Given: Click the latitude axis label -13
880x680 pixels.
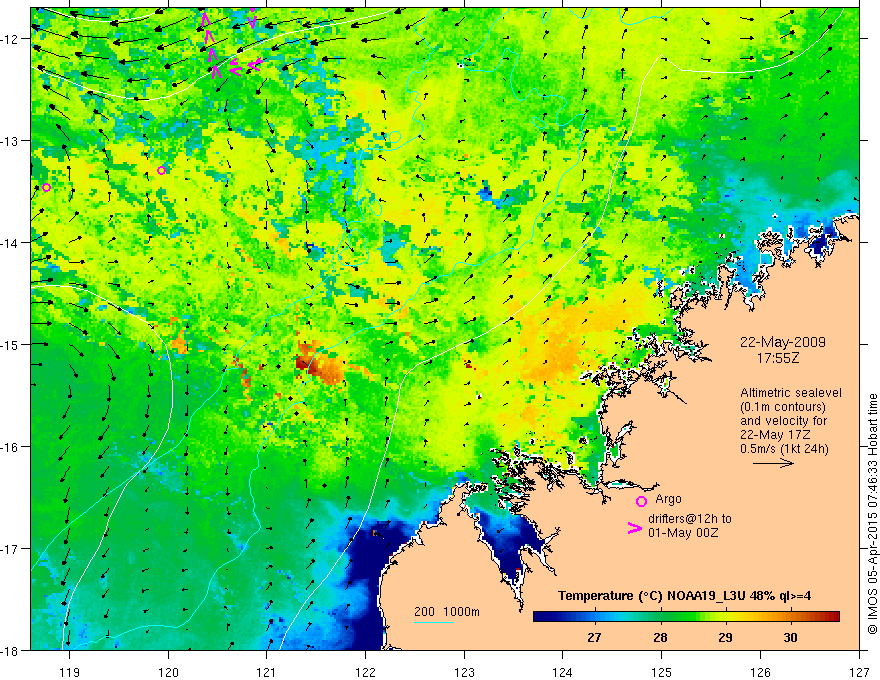Looking at the screenshot, I should tap(10, 141).
